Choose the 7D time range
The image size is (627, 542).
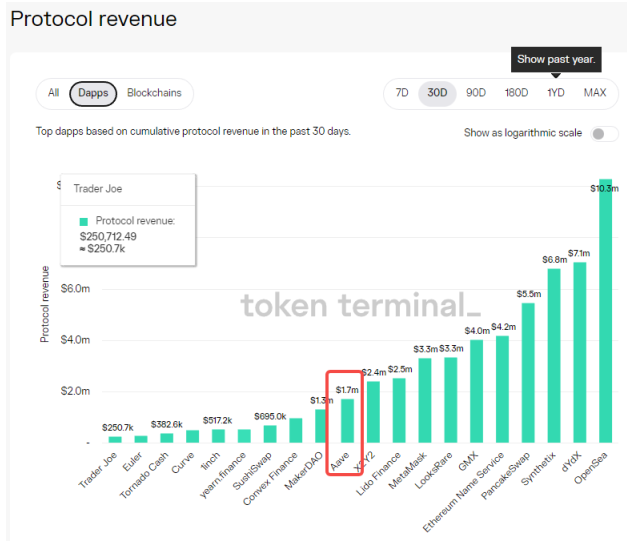[402, 93]
